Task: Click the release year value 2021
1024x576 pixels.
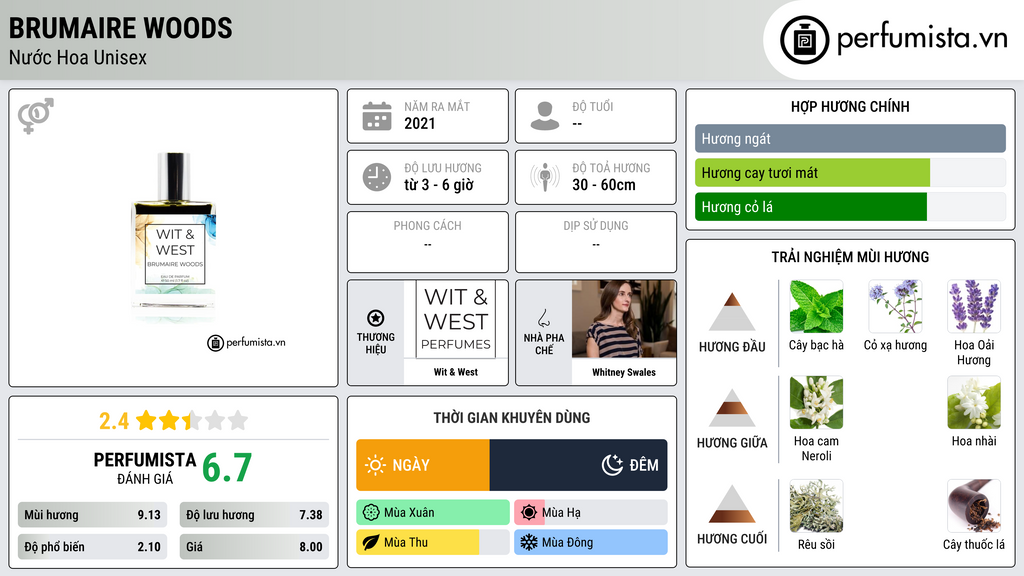Action: click(x=419, y=123)
